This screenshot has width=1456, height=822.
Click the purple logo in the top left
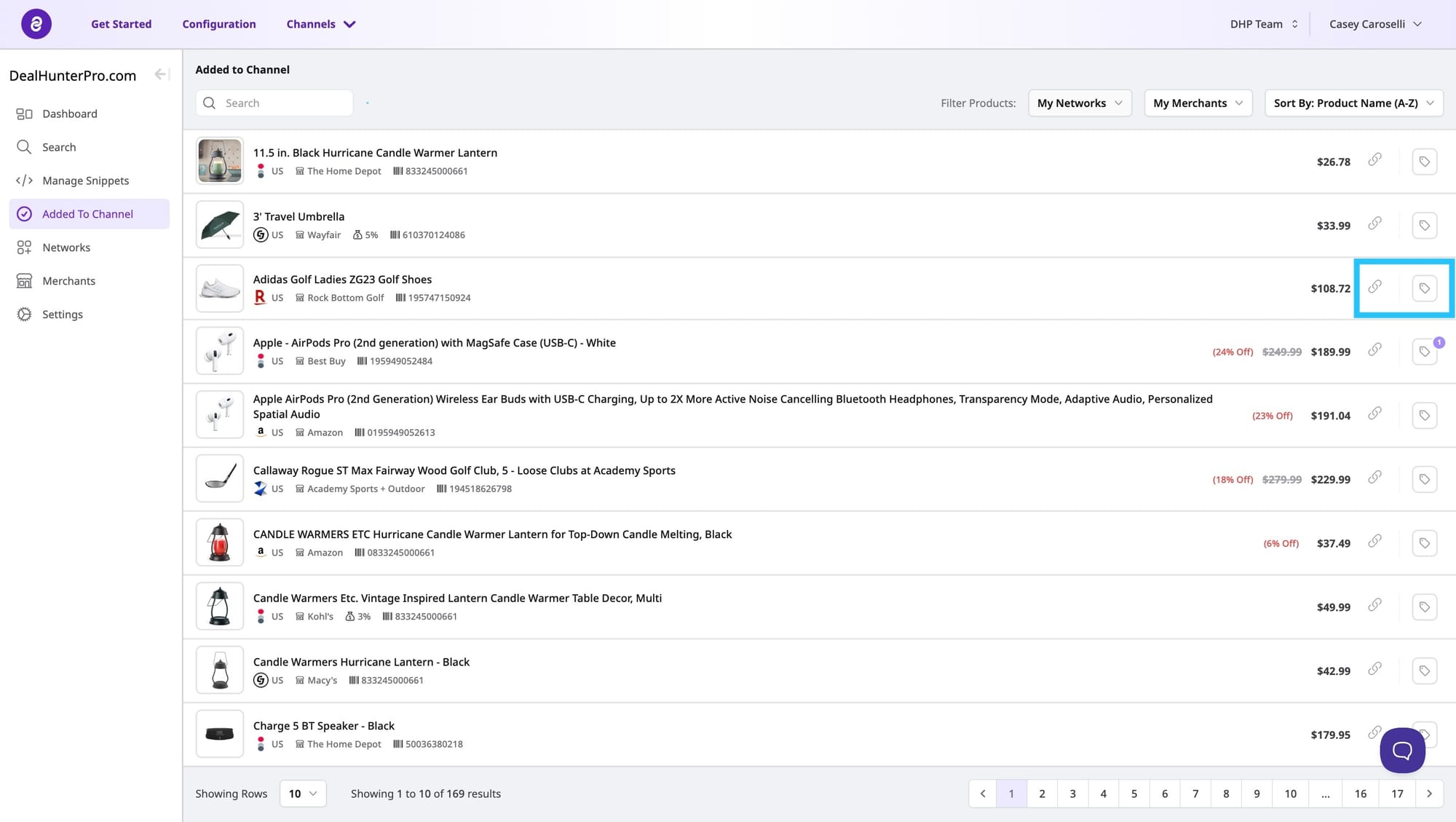(36, 24)
